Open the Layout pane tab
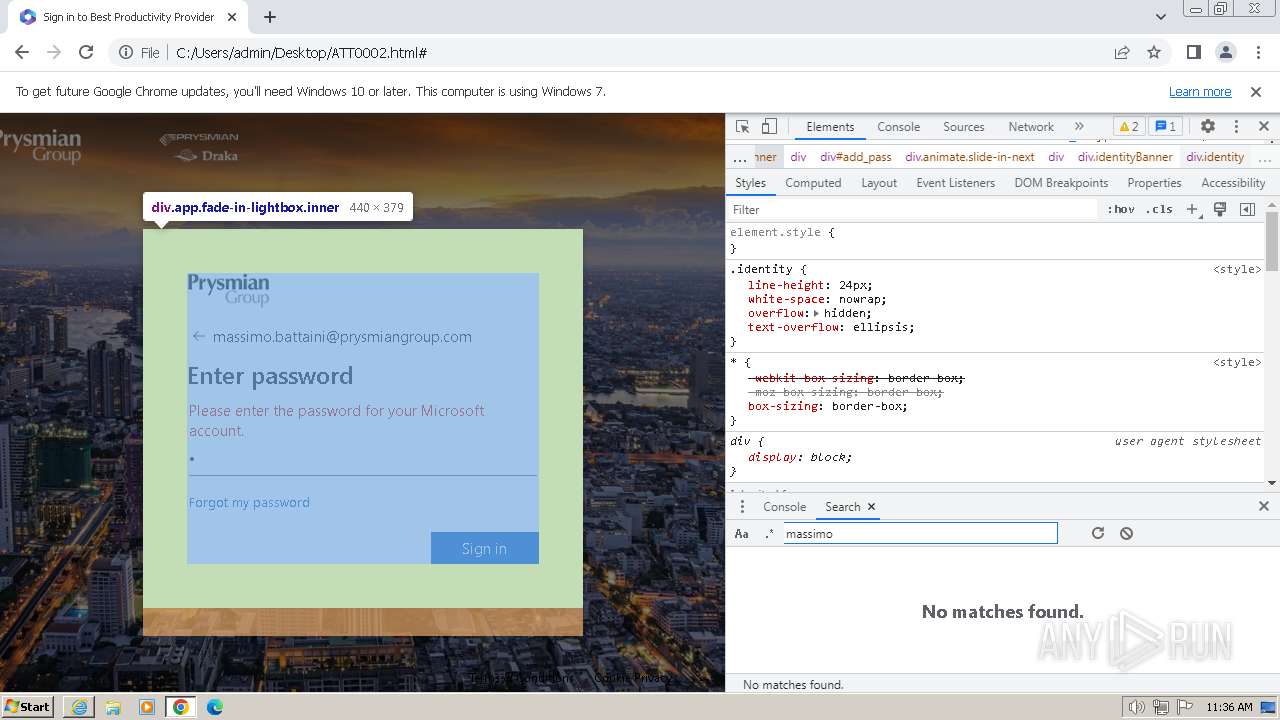Image resolution: width=1280 pixels, height=720 pixels. 879,183
